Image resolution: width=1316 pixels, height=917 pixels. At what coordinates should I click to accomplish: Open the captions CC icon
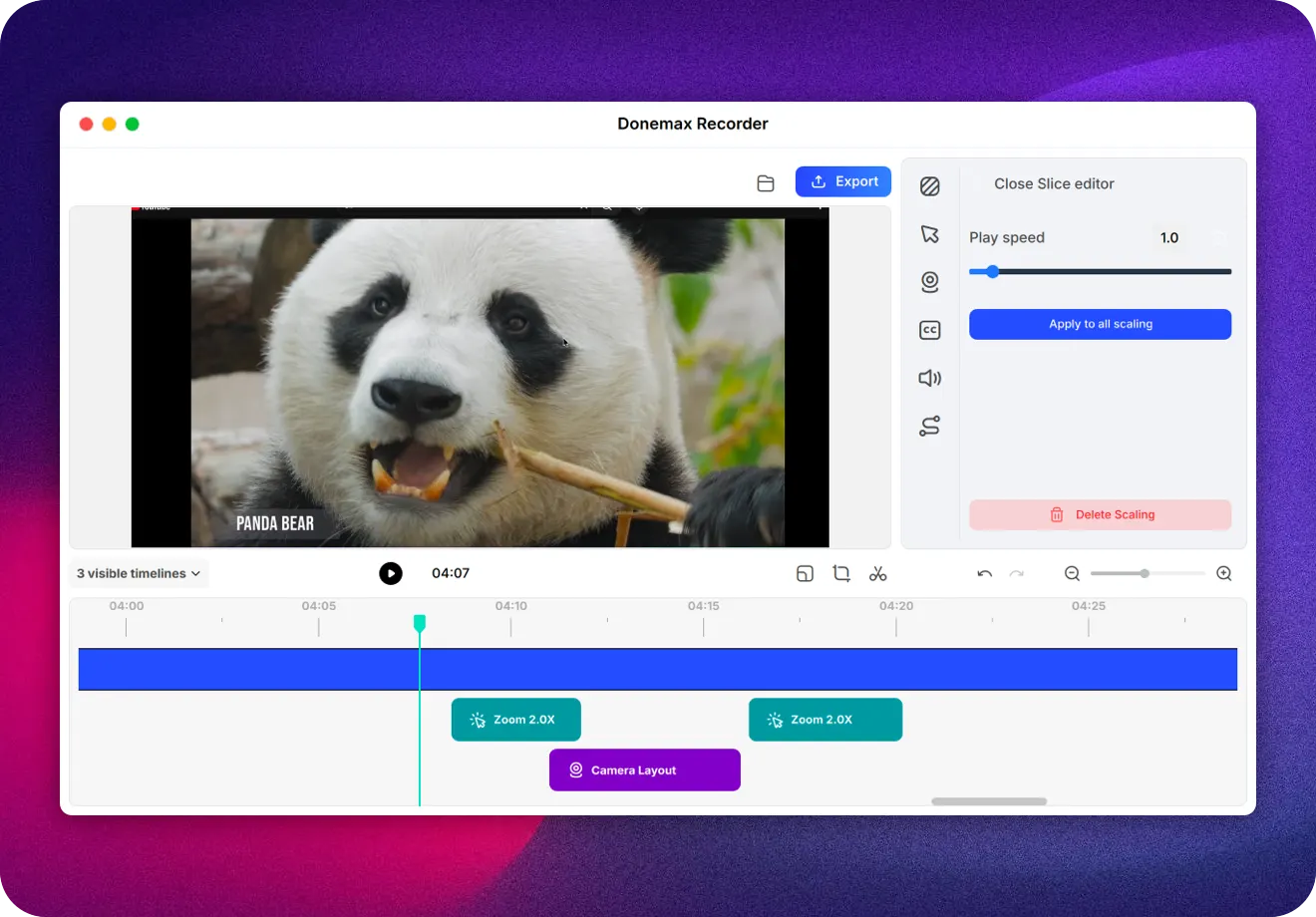pyautogui.click(x=930, y=330)
